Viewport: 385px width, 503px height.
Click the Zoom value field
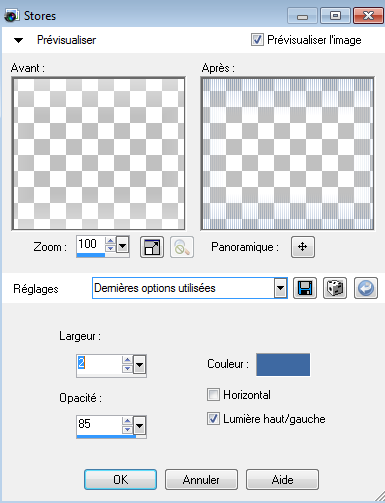point(91,244)
